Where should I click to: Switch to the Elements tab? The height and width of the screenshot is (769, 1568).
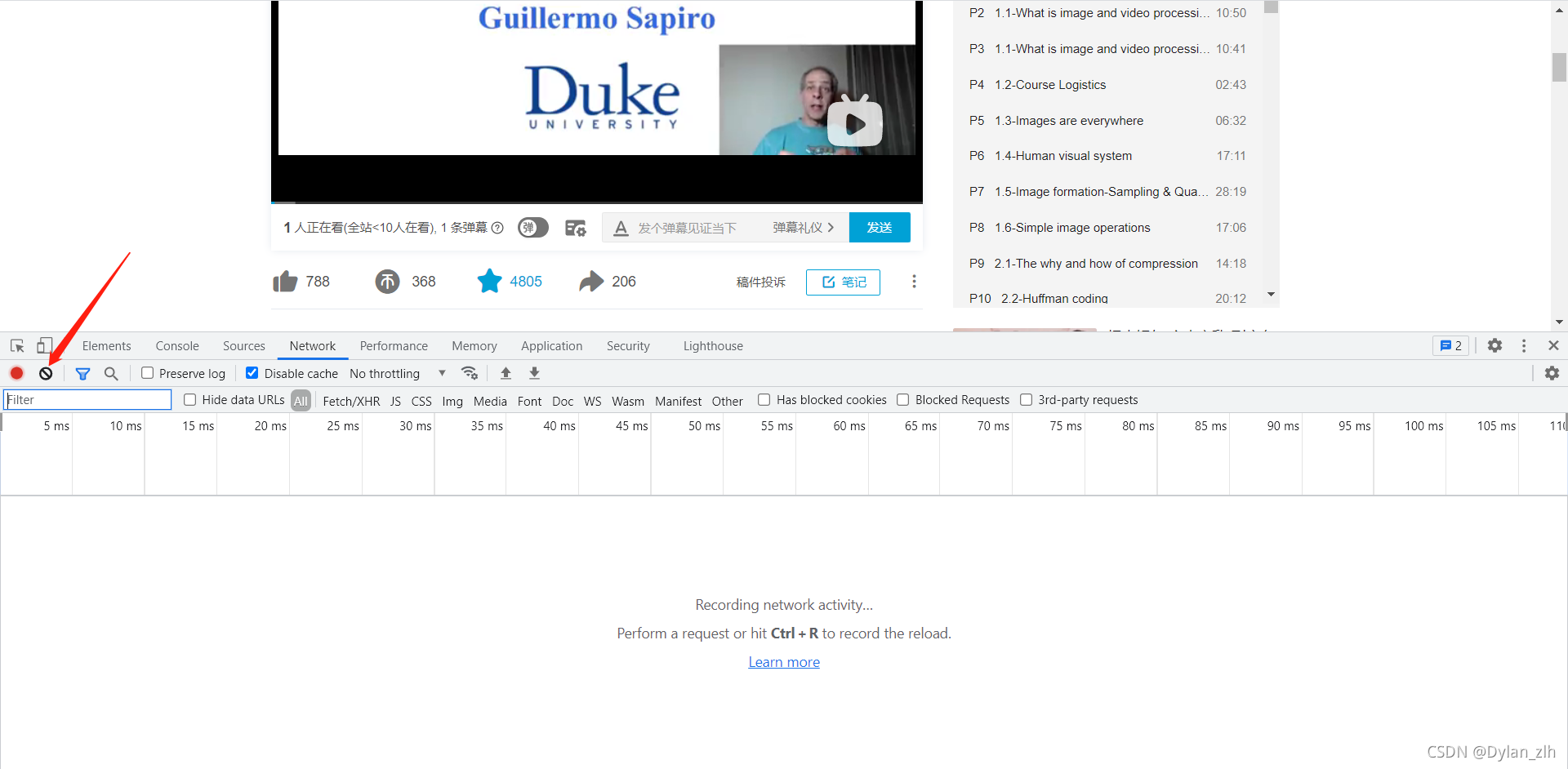coord(106,345)
